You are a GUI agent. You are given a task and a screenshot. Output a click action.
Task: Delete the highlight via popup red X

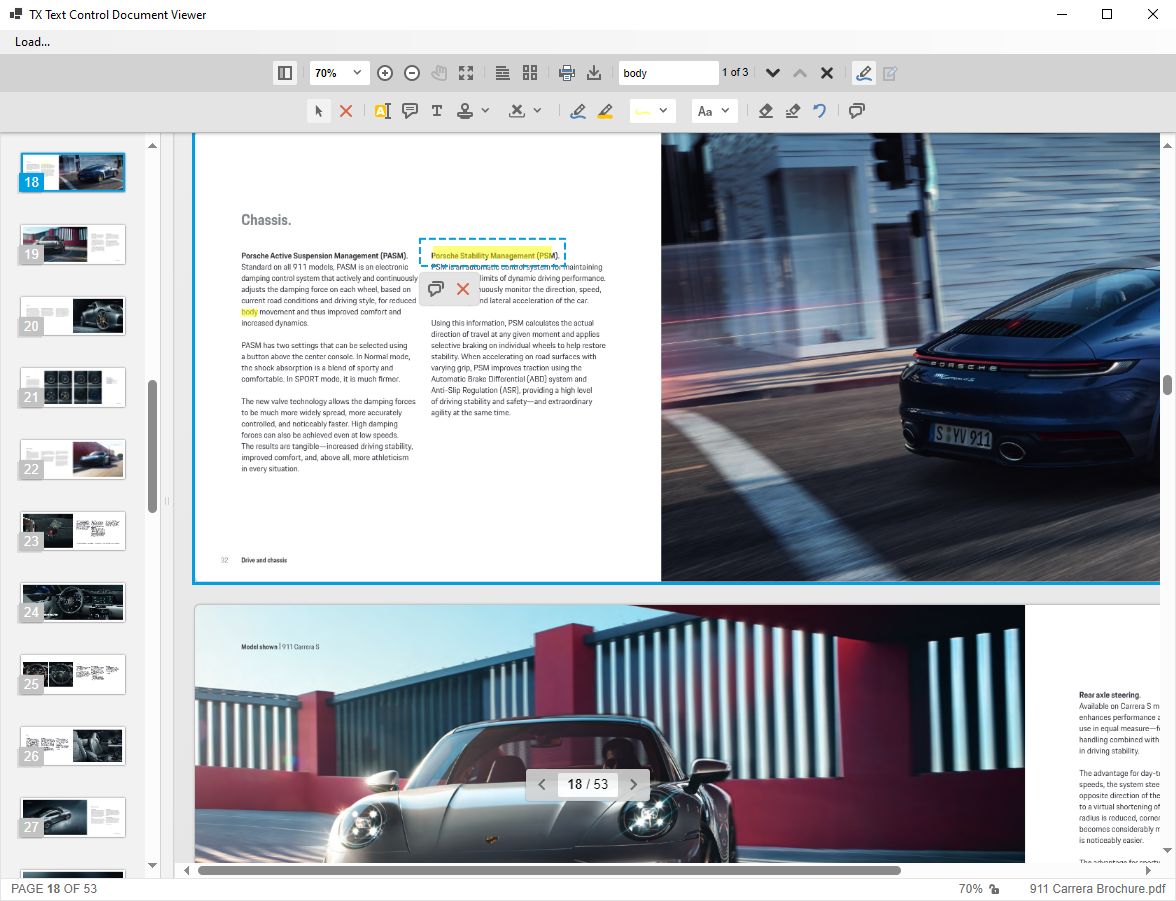463,289
